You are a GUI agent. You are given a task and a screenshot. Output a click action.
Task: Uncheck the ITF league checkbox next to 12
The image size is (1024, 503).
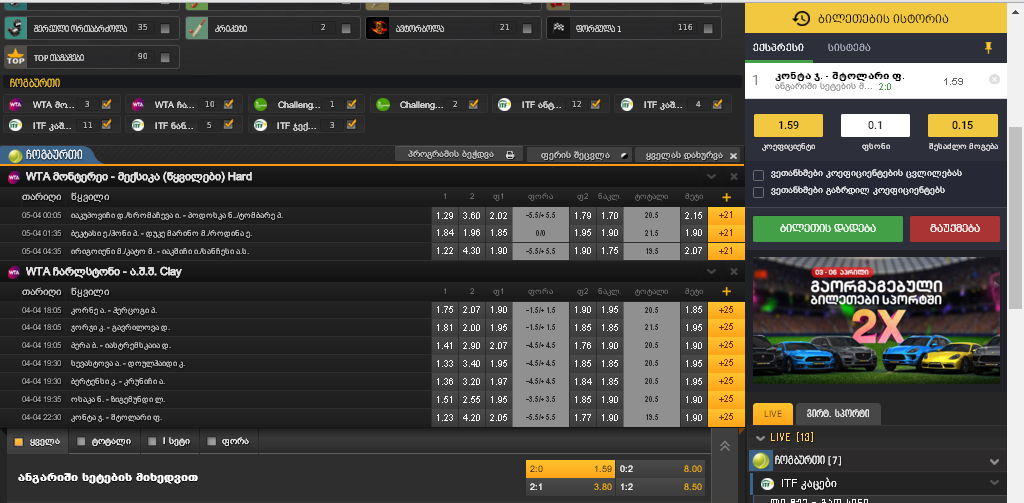pyautogui.click(x=595, y=104)
